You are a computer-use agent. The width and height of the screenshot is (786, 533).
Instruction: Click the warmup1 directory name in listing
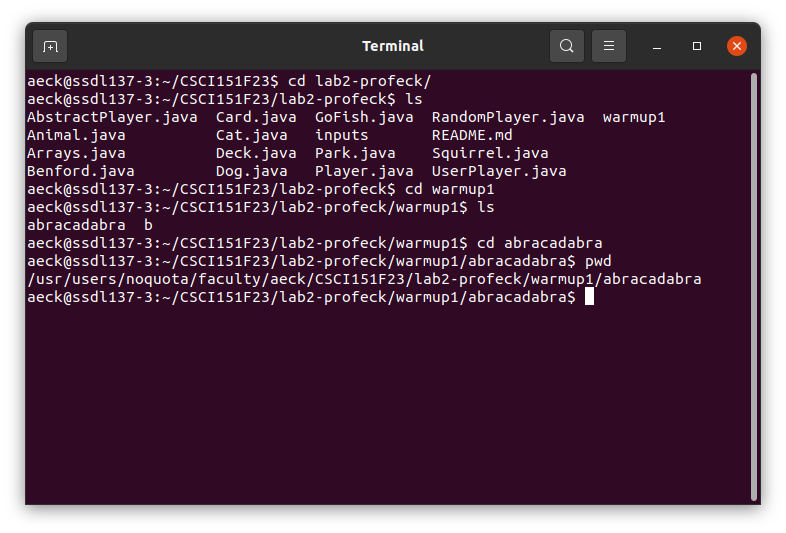click(x=634, y=118)
